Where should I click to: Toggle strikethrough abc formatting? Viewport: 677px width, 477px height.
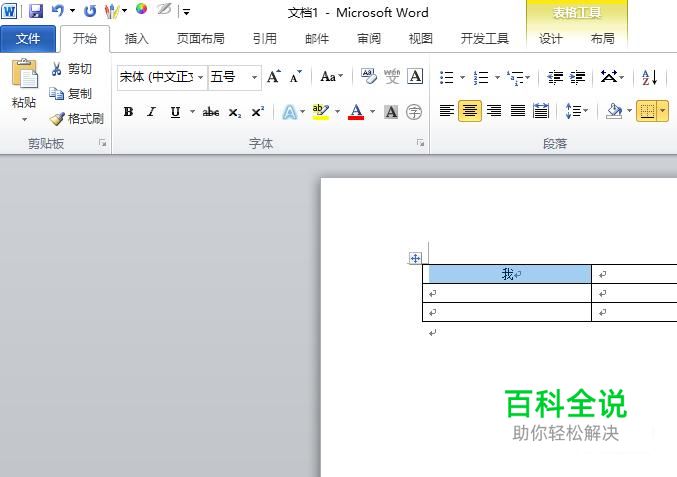211,112
